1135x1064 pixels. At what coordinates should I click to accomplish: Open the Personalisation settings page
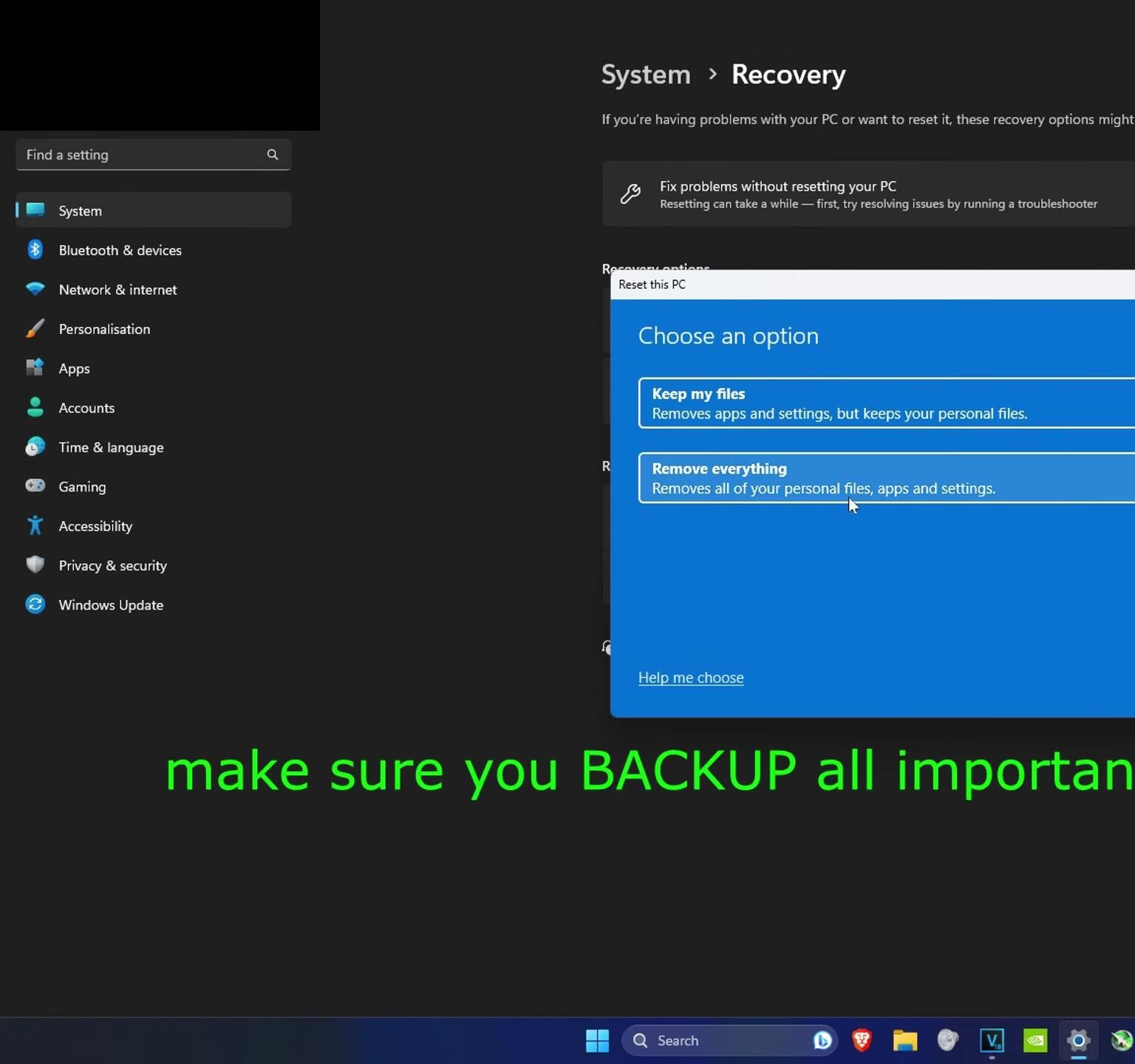point(153,329)
